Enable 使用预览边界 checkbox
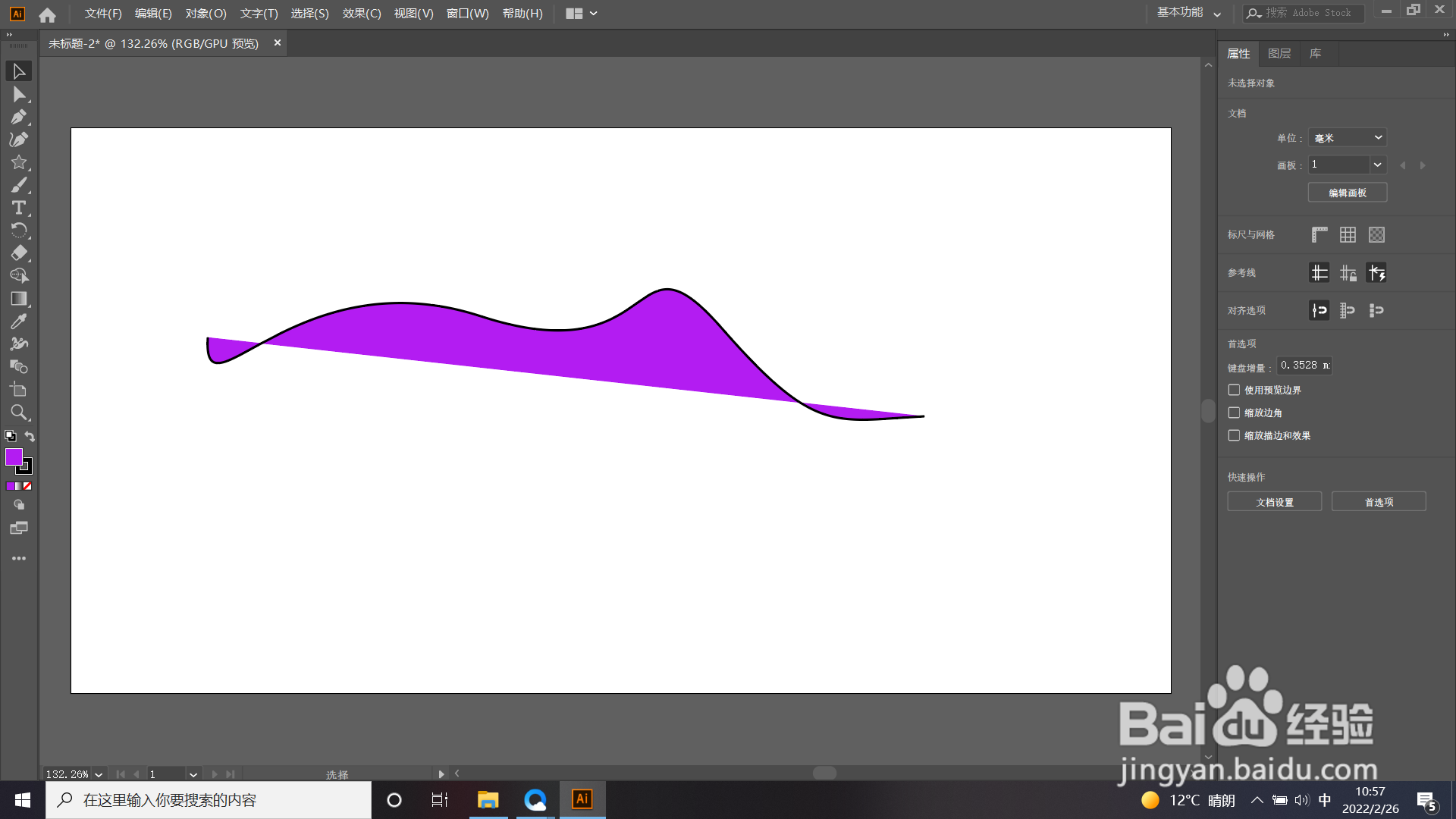This screenshot has height=819, width=1456. coord(1234,390)
